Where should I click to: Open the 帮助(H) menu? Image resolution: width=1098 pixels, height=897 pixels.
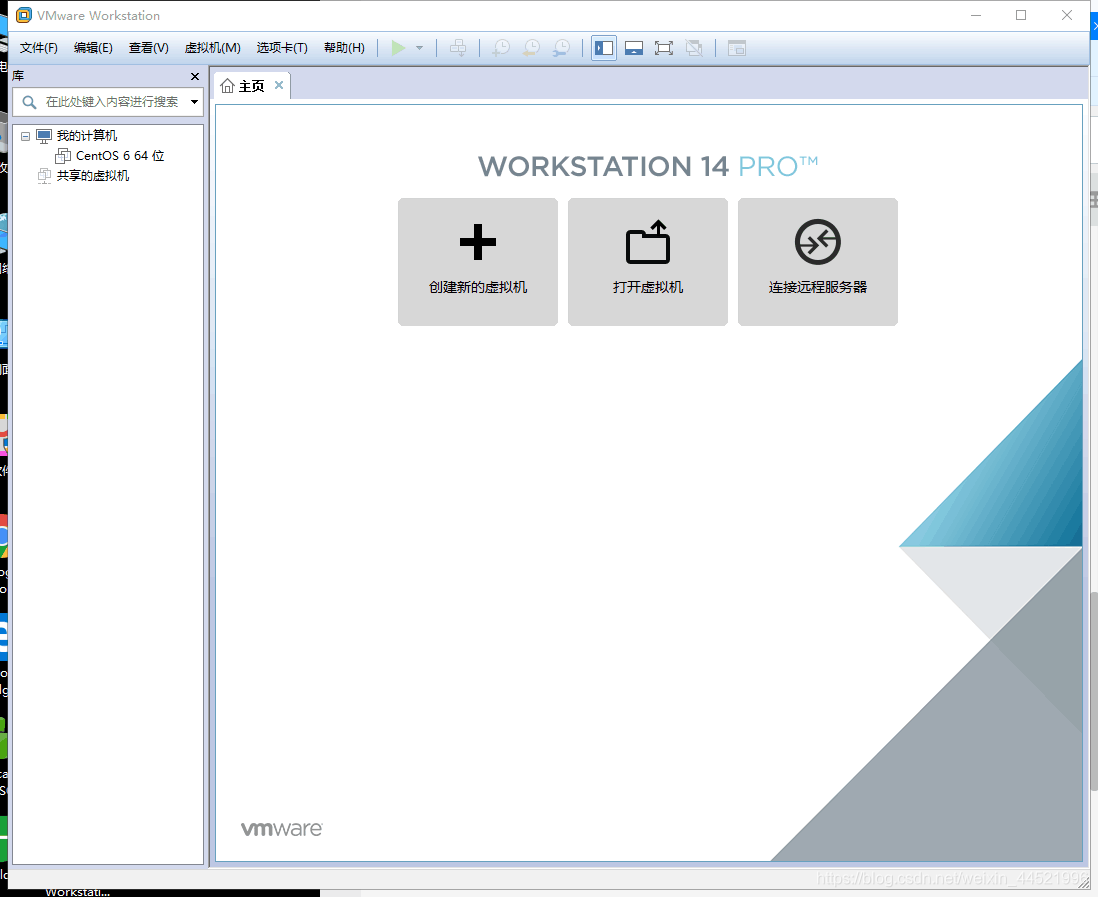coord(344,48)
